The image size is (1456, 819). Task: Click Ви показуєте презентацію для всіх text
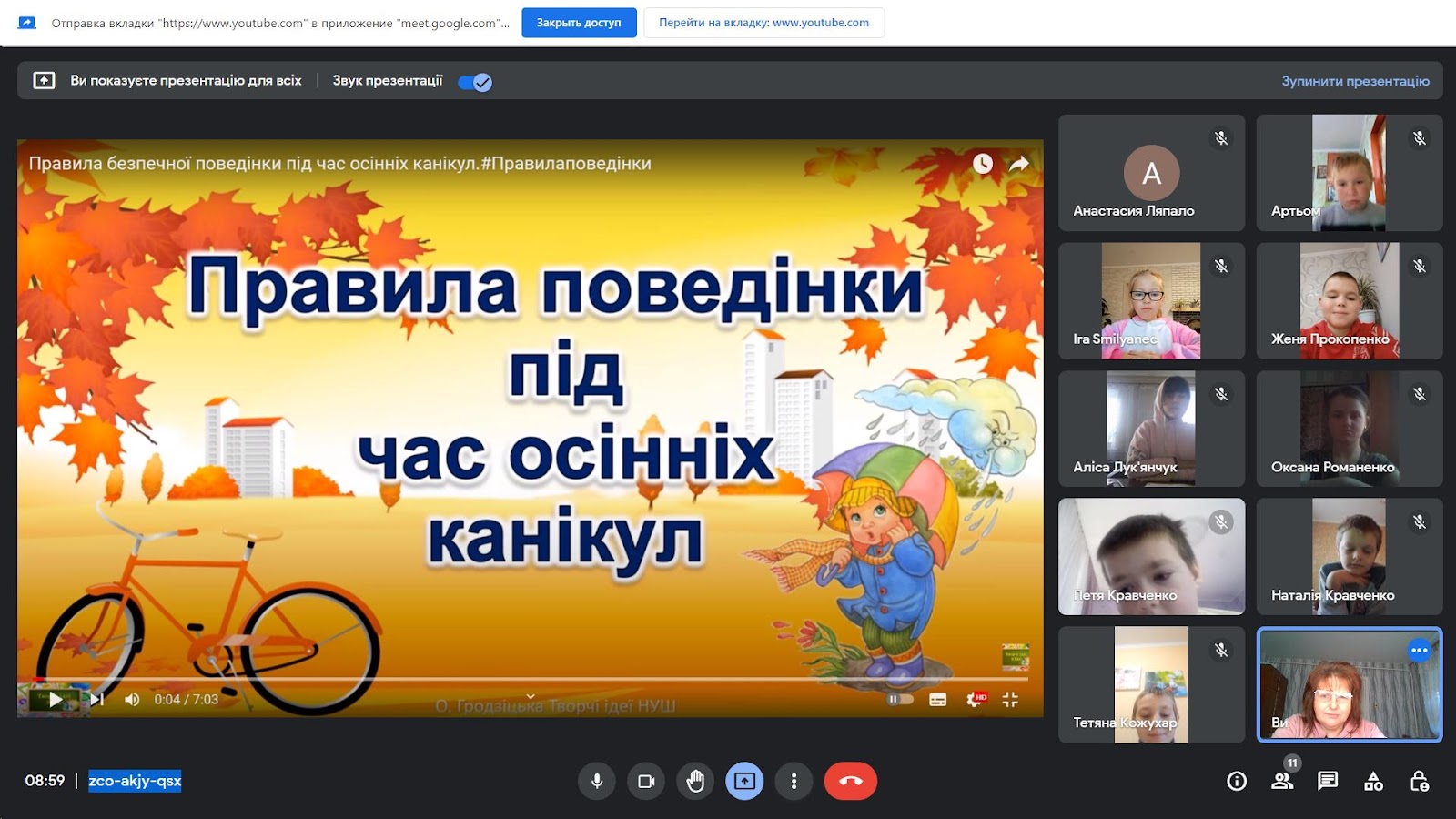pos(186,80)
